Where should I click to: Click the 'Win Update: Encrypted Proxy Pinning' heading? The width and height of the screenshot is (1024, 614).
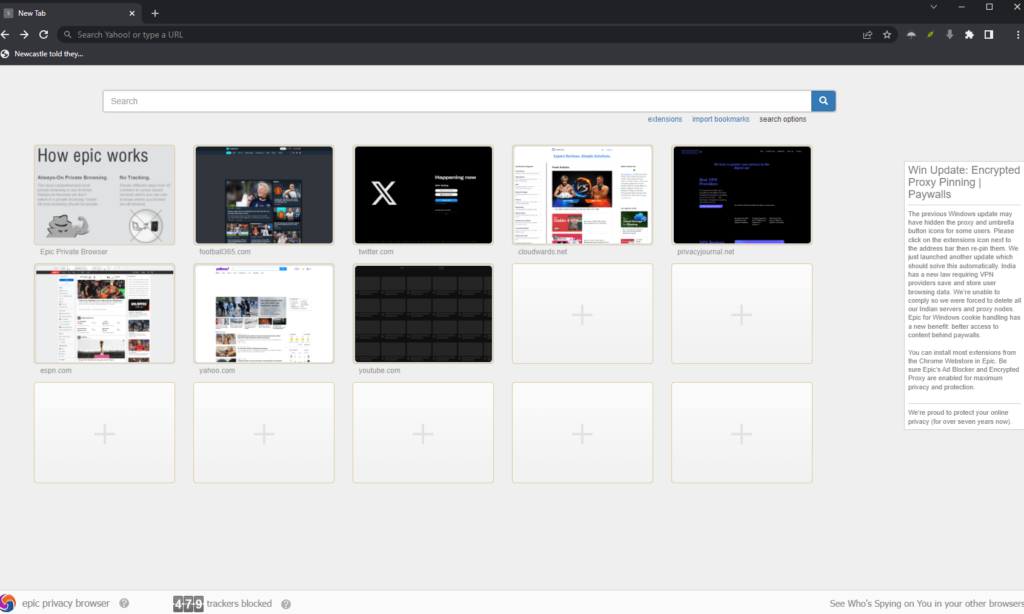tap(964, 182)
